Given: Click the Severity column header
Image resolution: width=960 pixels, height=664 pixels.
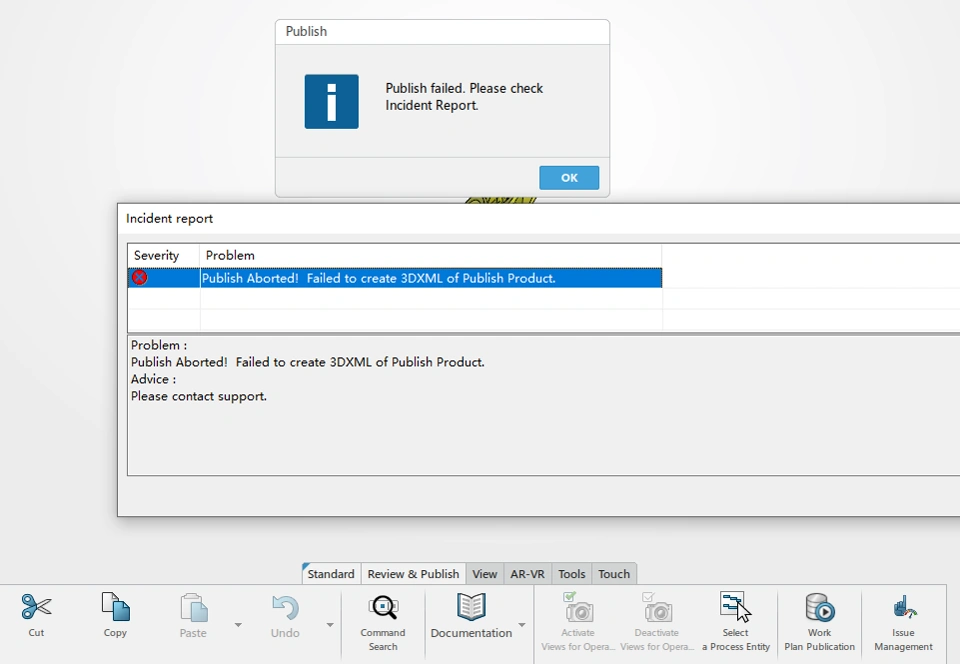Looking at the screenshot, I should click(163, 255).
